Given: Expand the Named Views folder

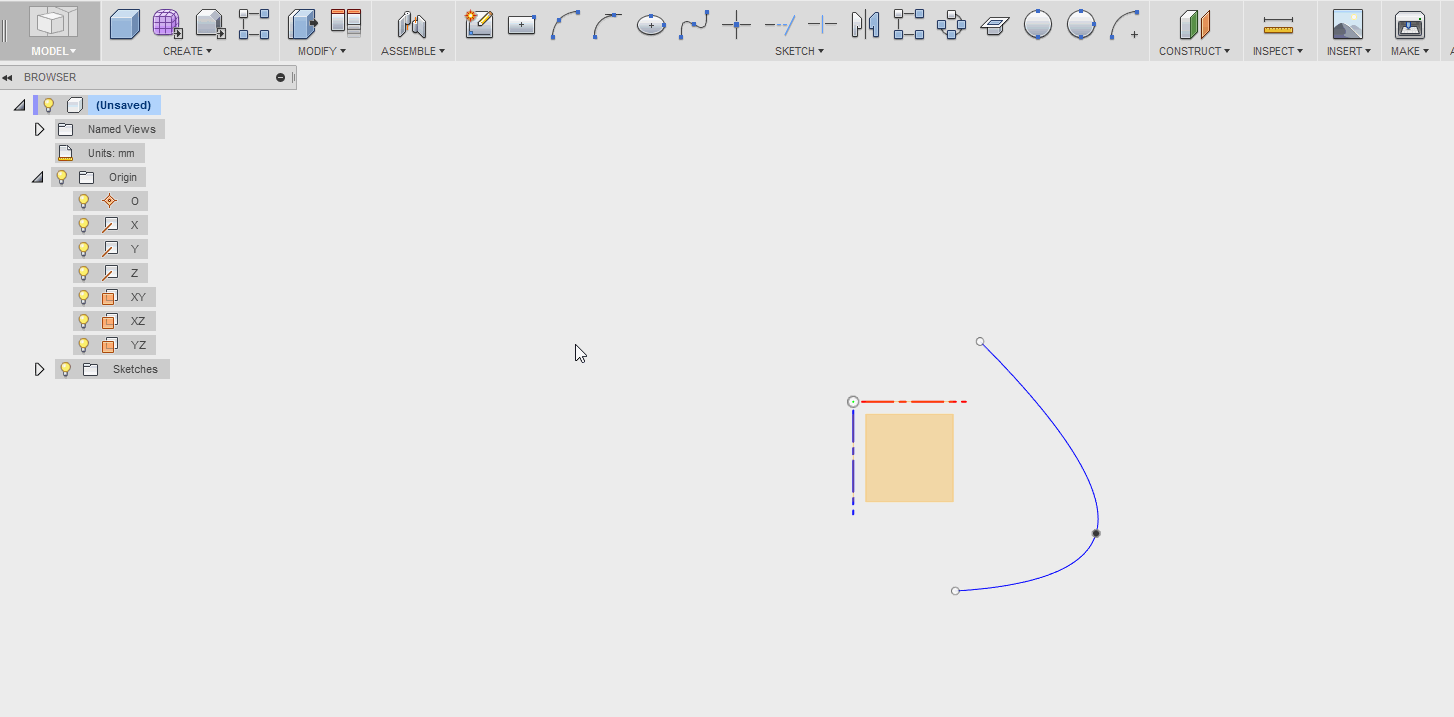Looking at the screenshot, I should pos(39,128).
